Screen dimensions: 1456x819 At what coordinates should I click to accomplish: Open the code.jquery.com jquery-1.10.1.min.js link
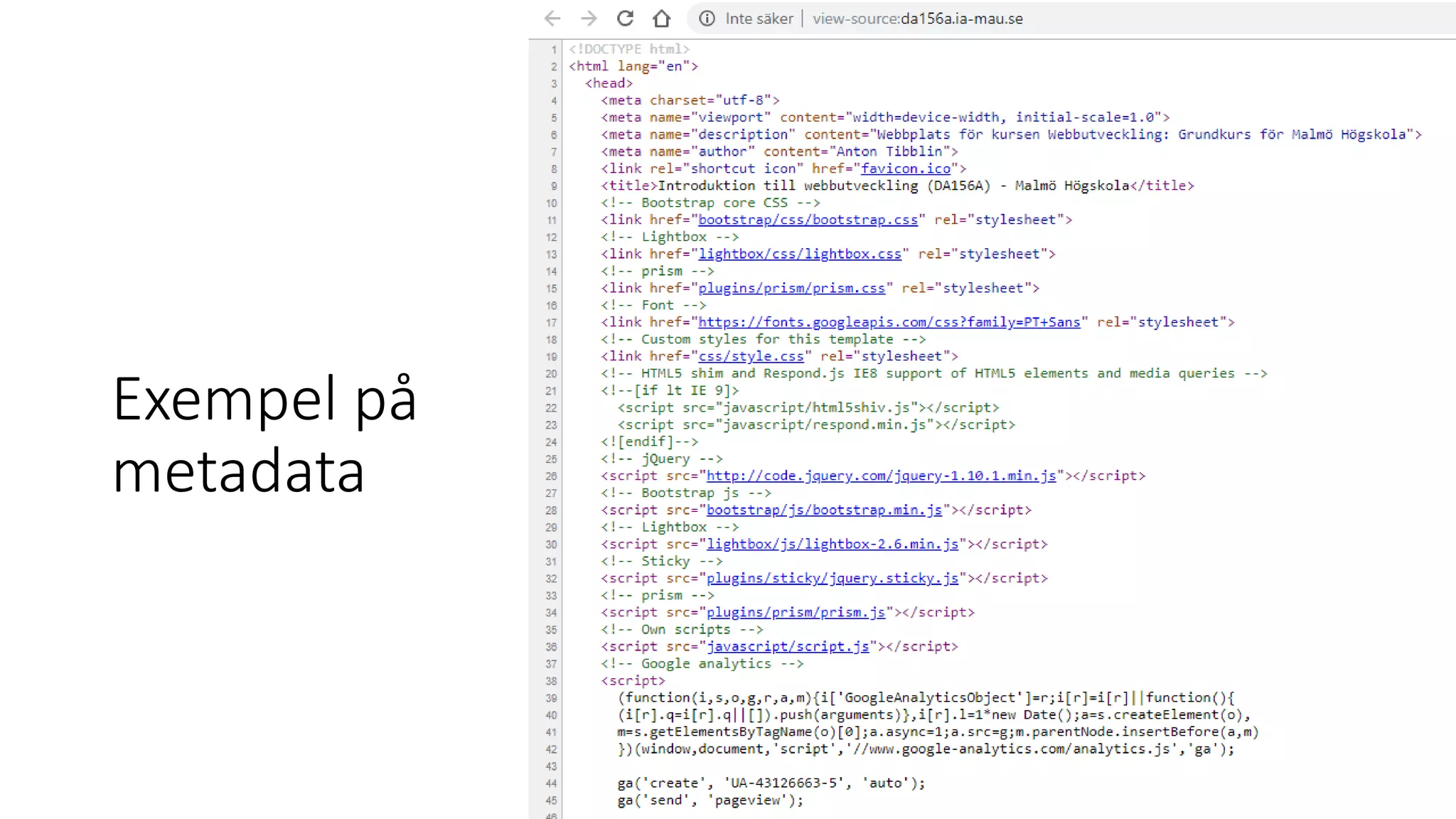coord(881,476)
